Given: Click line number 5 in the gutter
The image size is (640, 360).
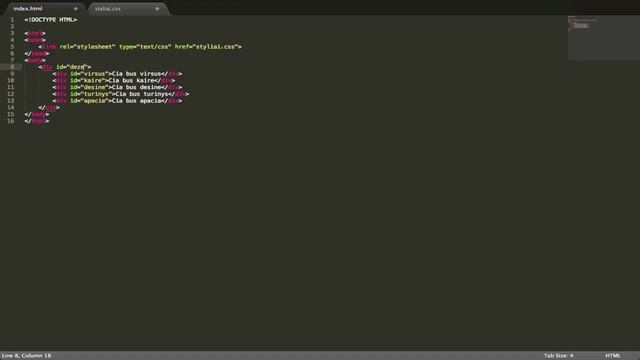Looking at the screenshot, I should tap(12, 47).
